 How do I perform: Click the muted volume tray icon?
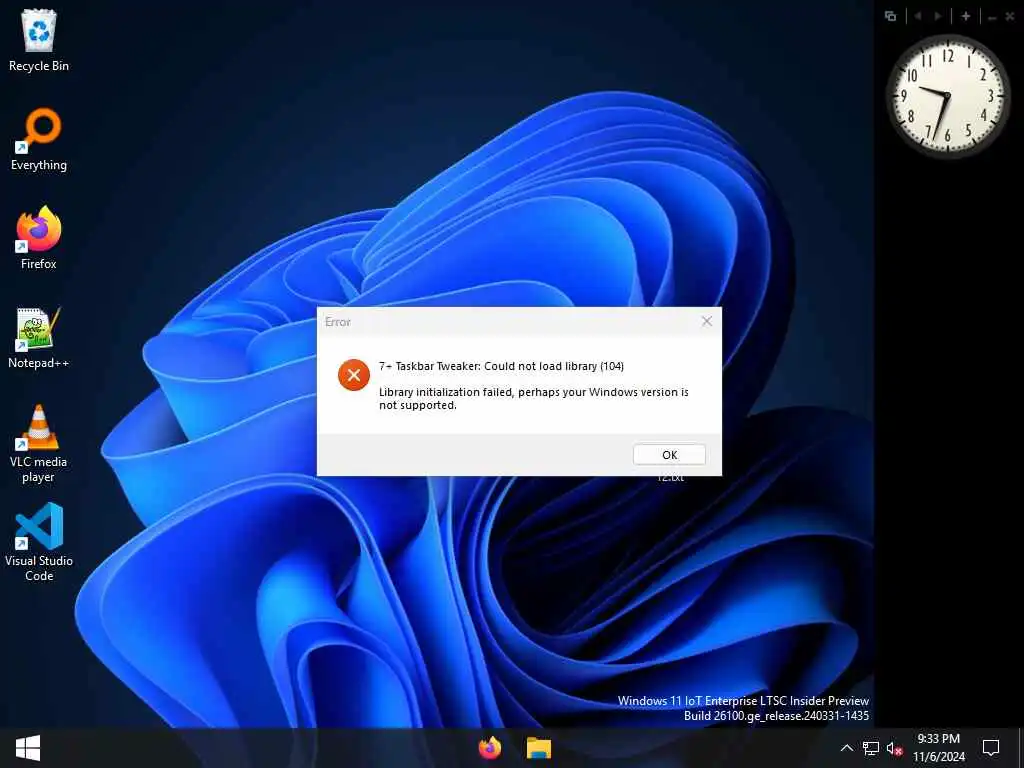pyautogui.click(x=894, y=748)
